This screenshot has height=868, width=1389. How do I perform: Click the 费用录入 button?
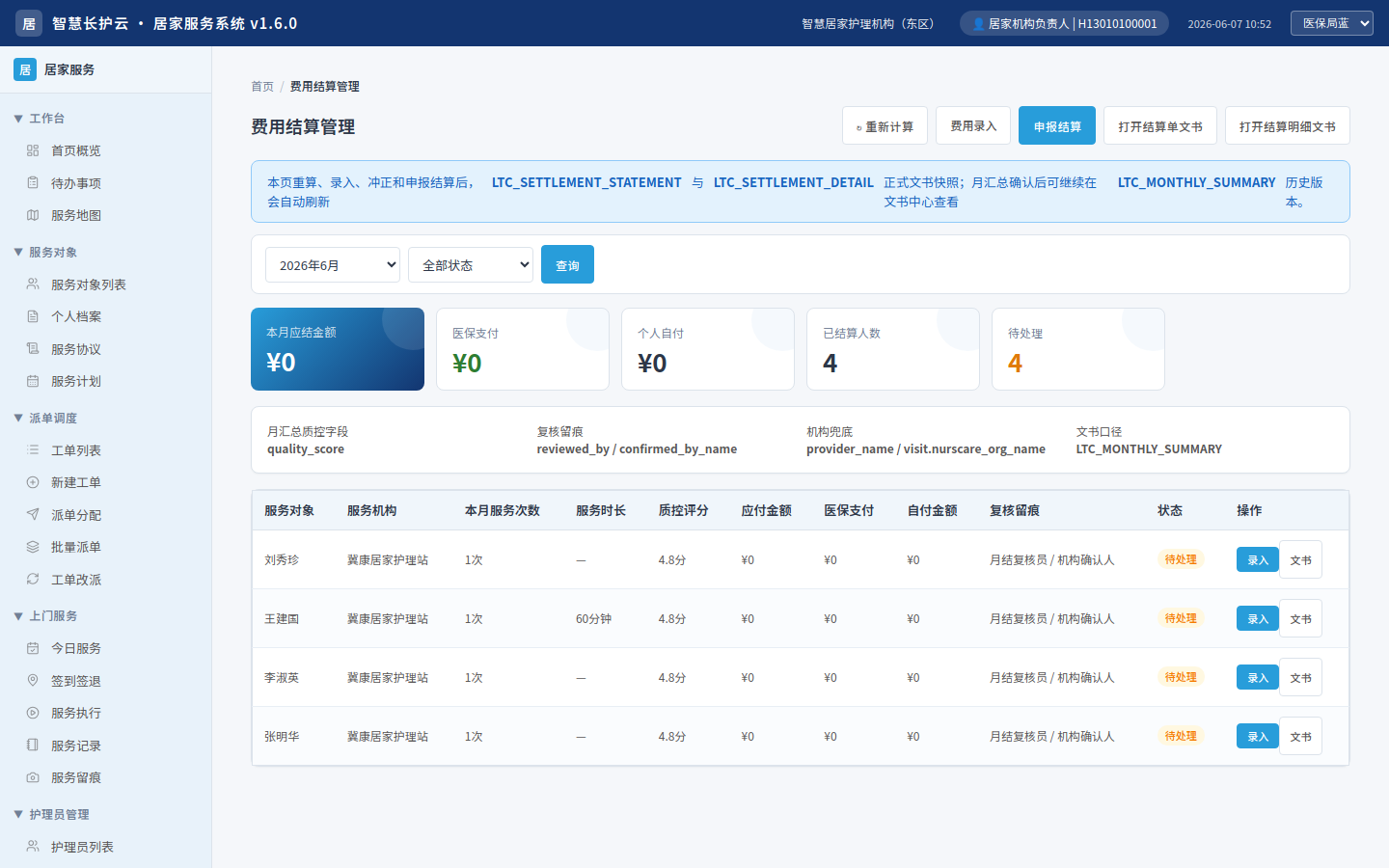point(973,125)
